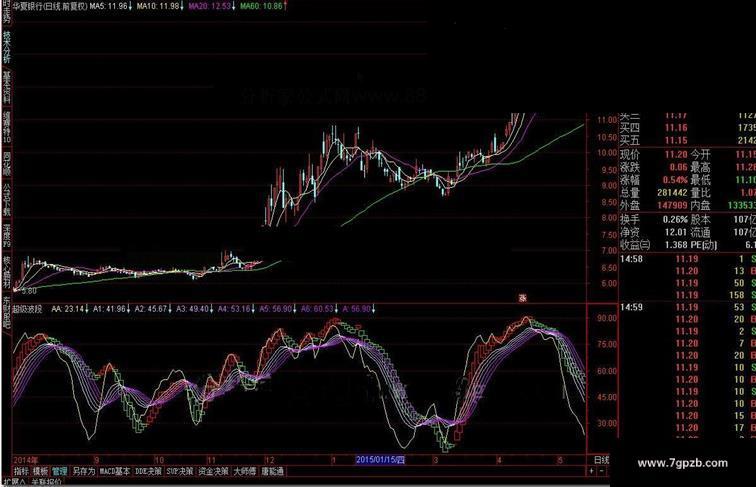This screenshot has width=756, height=487.
Task: Open the 技术分析 sidebar tab
Action: point(6,47)
